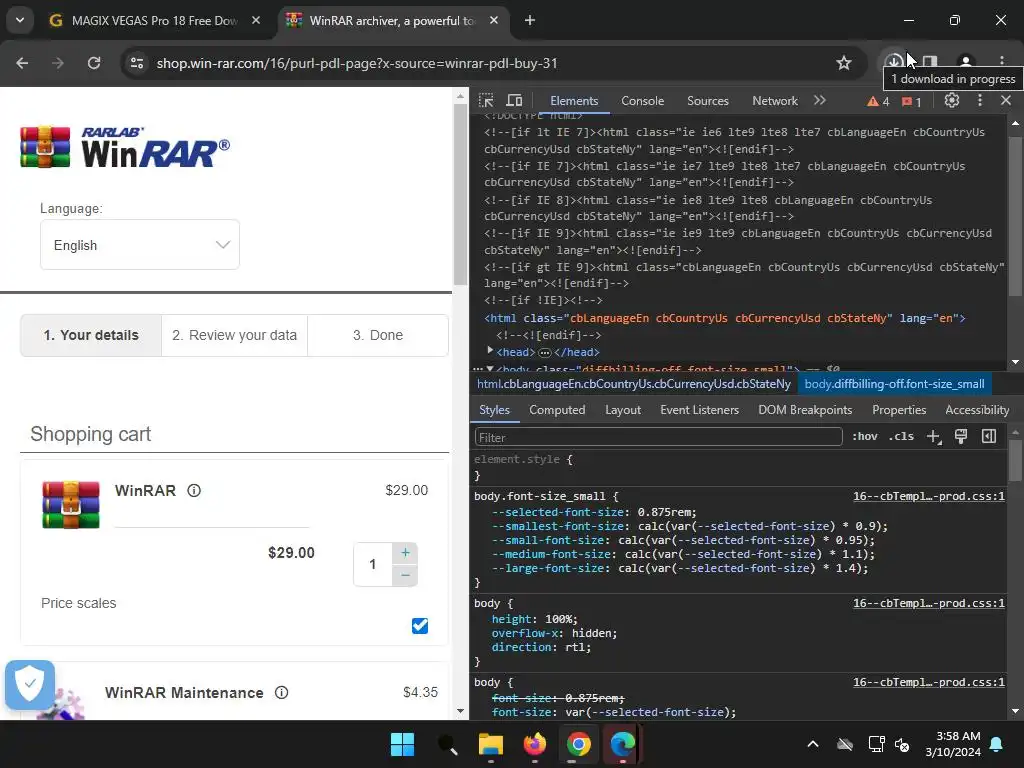Close the MAGIX VEGAS Pro tab
Image resolution: width=1024 pixels, height=768 pixels.
256,20
